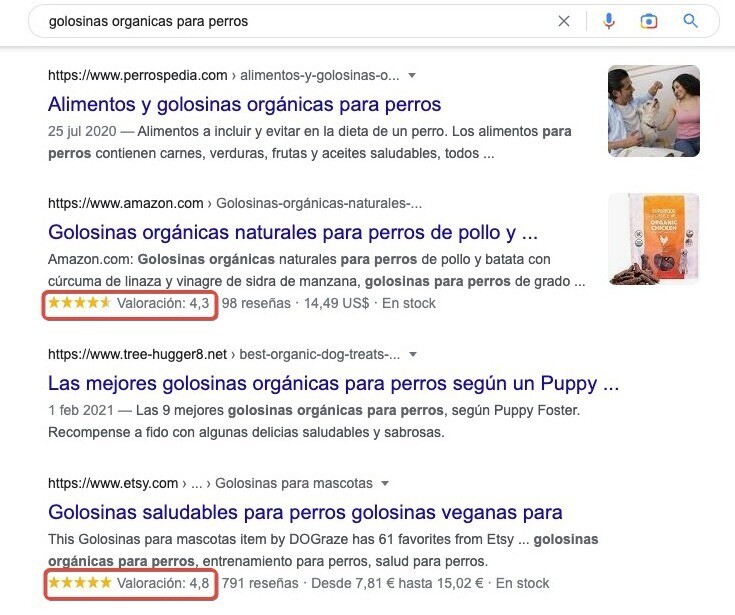Screen dimensions: 735x615
Task: Click the Amazon result star rating
Action: (x=79, y=303)
